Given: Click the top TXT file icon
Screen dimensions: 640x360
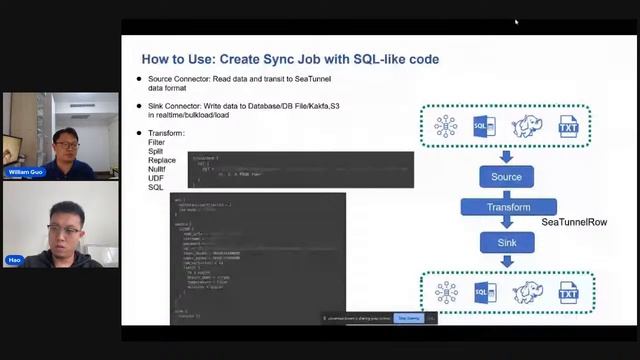Looking at the screenshot, I should click(569, 127).
